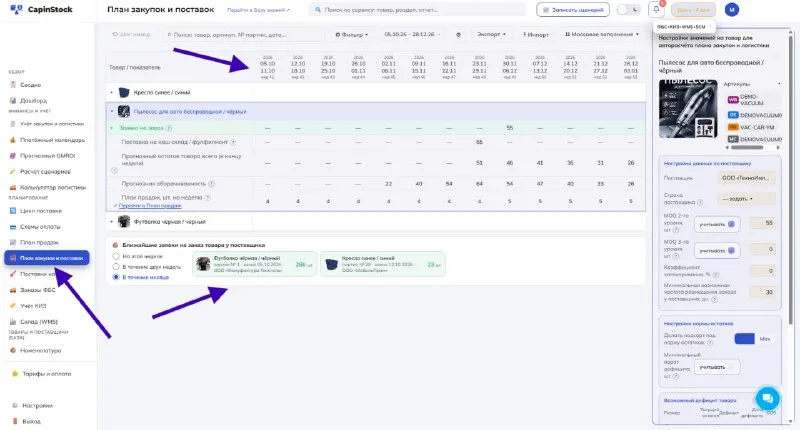
Task: Open Склад (WMS) in sidebar
Action: (38, 321)
